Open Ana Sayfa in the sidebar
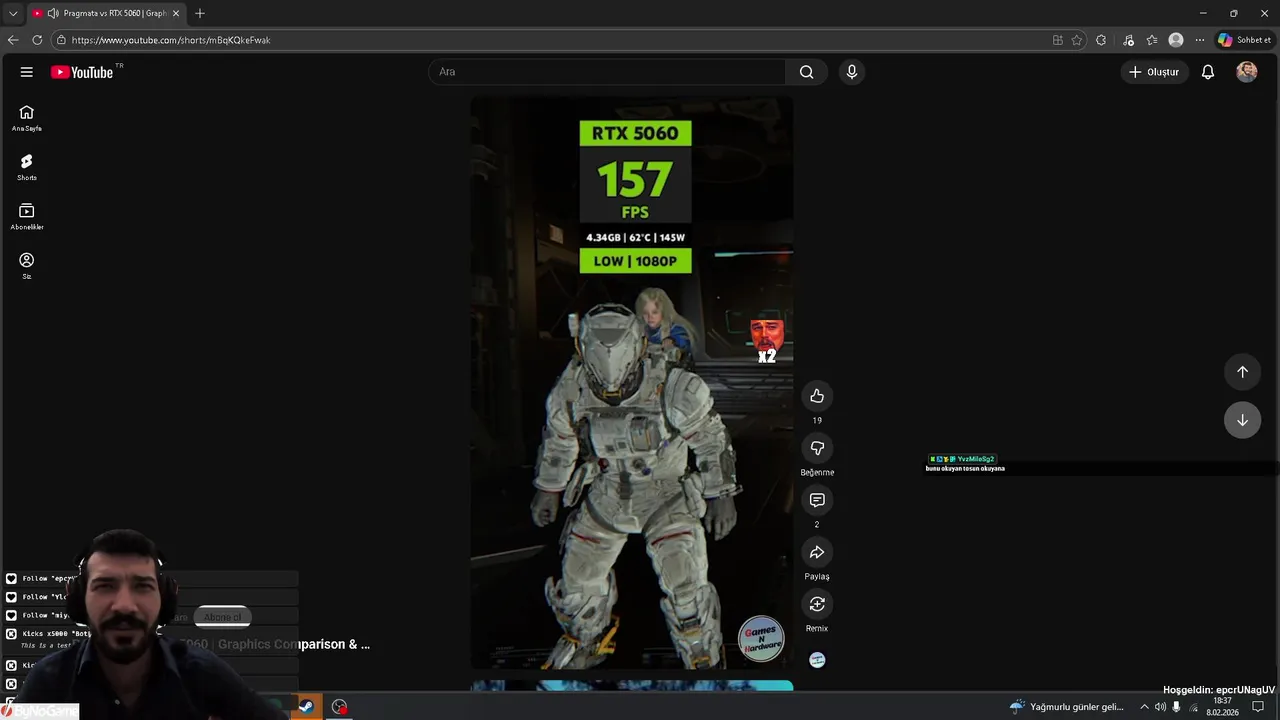This screenshot has height=720, width=1280. click(27, 118)
